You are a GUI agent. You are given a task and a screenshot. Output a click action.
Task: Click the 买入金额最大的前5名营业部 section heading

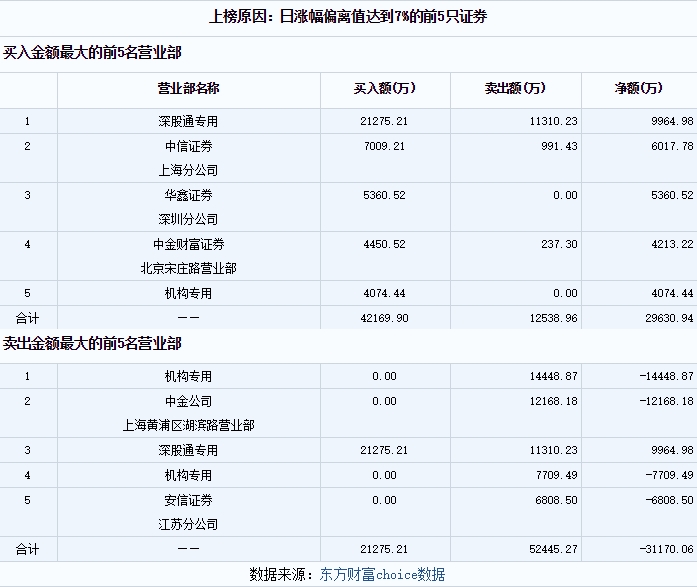tap(92, 52)
